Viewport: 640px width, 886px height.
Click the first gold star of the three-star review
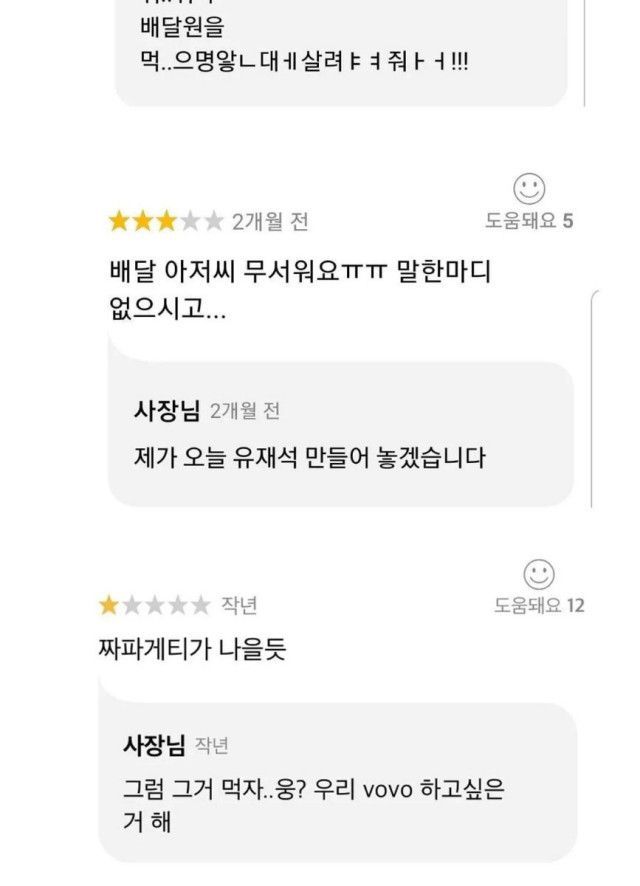[x=119, y=221]
